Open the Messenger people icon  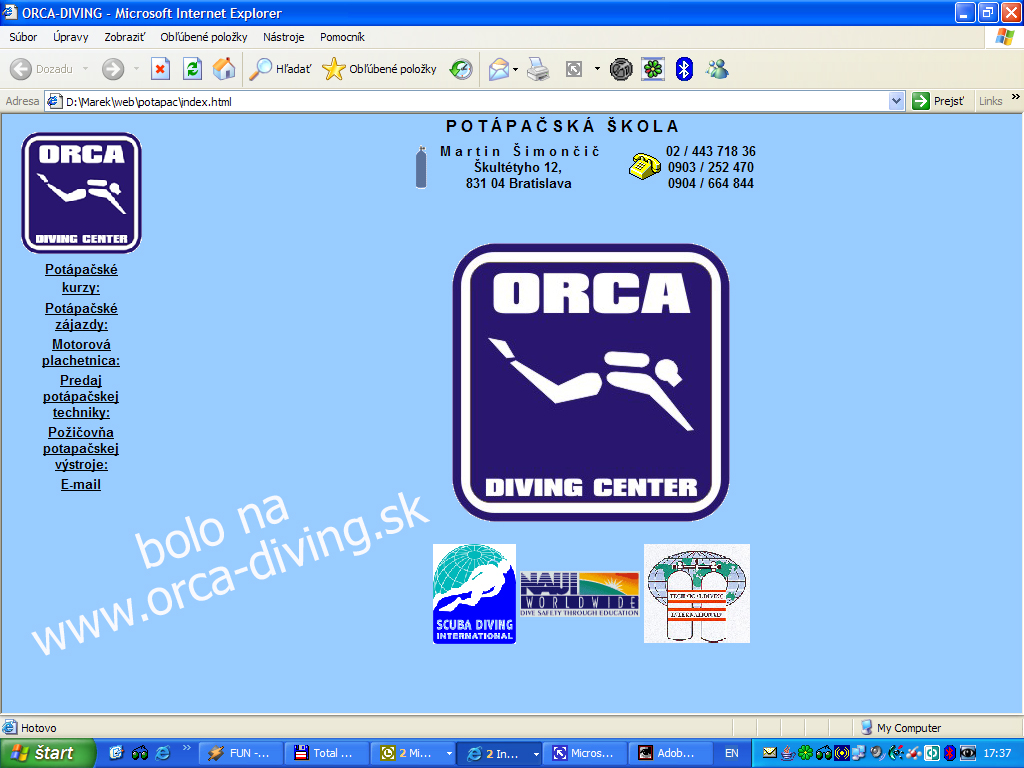pos(717,69)
